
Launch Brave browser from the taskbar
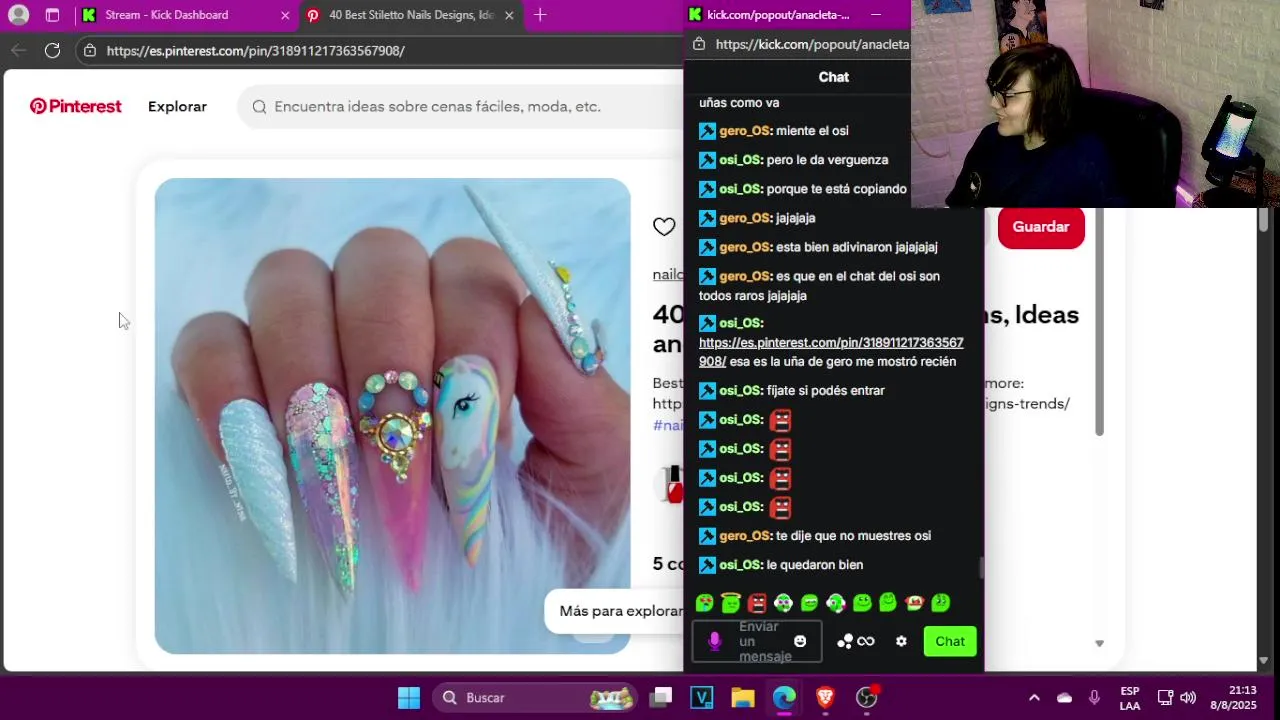coord(825,697)
